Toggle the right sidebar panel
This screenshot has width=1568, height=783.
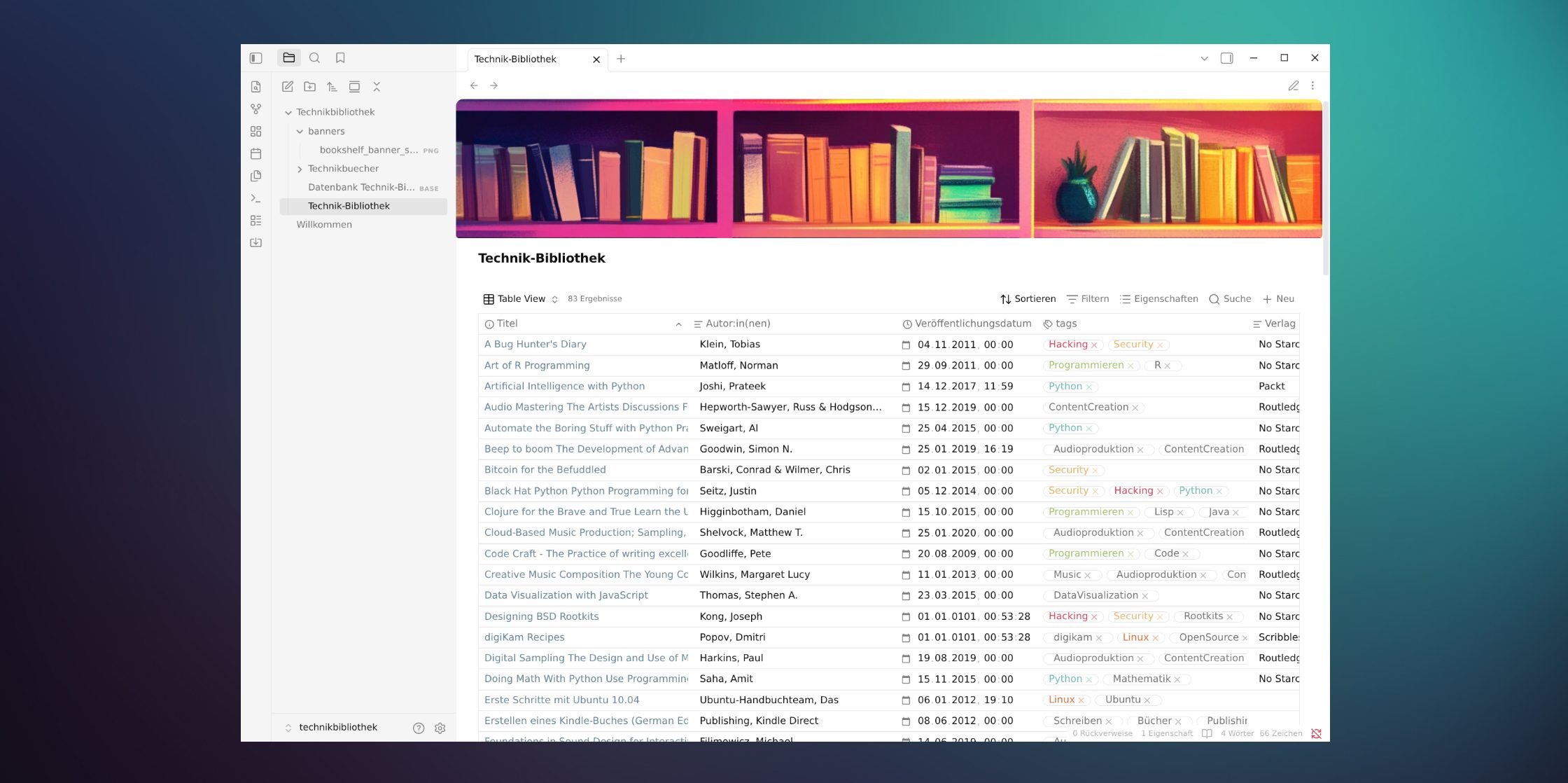(x=1226, y=58)
